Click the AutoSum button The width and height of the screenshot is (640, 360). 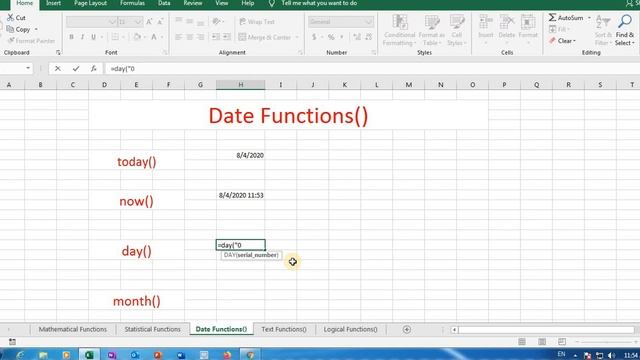[x=566, y=18]
